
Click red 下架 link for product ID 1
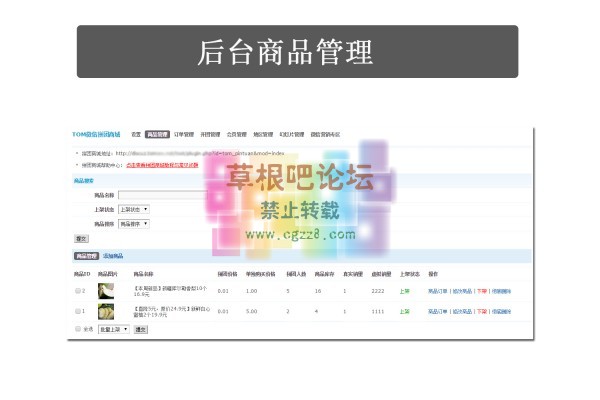482,312
